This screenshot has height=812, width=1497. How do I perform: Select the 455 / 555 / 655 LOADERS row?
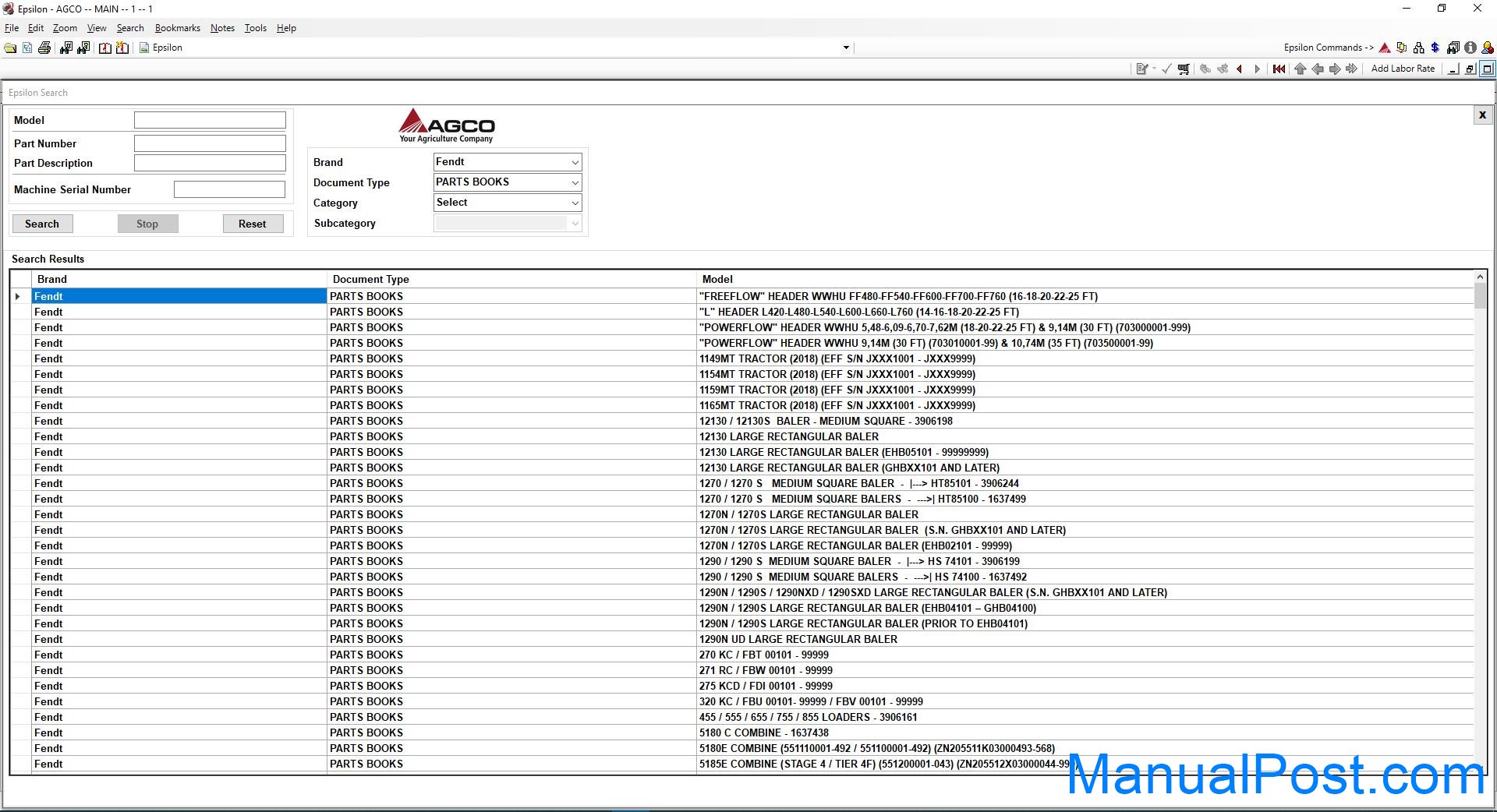tap(741, 717)
